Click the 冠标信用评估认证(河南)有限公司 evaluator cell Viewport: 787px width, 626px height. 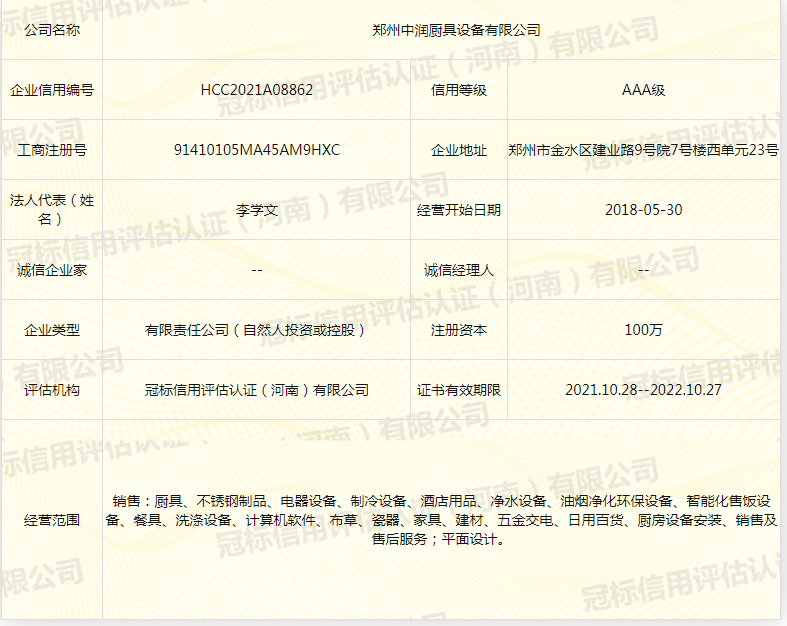257,390
